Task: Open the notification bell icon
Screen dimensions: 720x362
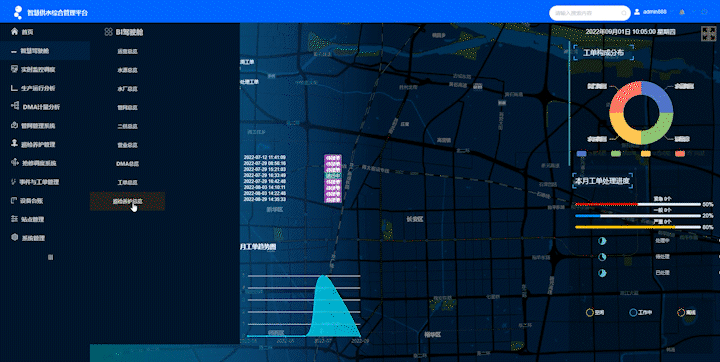Action: point(682,12)
